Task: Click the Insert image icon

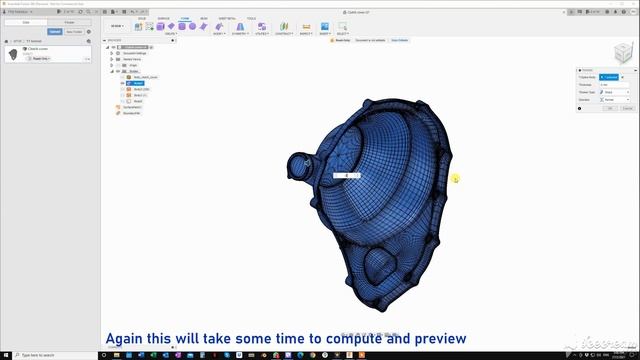Action: point(325,27)
